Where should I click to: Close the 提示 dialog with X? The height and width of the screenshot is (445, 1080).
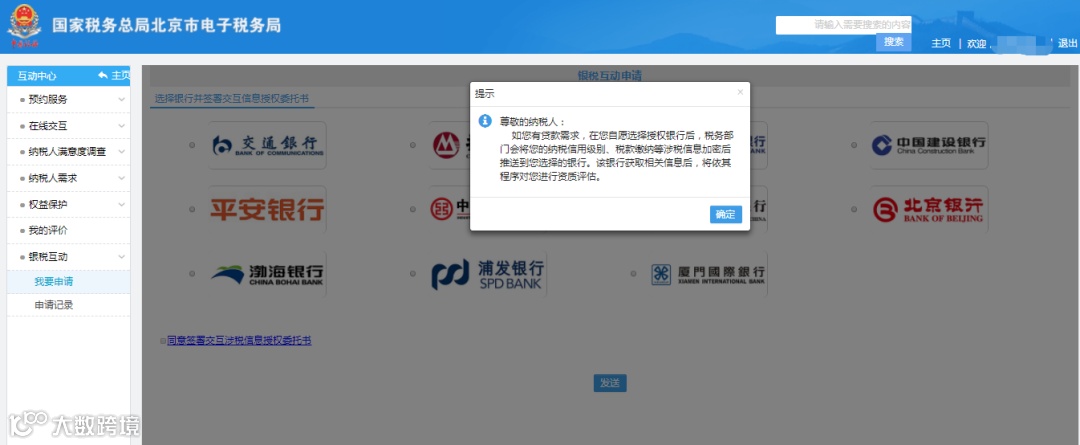click(740, 92)
